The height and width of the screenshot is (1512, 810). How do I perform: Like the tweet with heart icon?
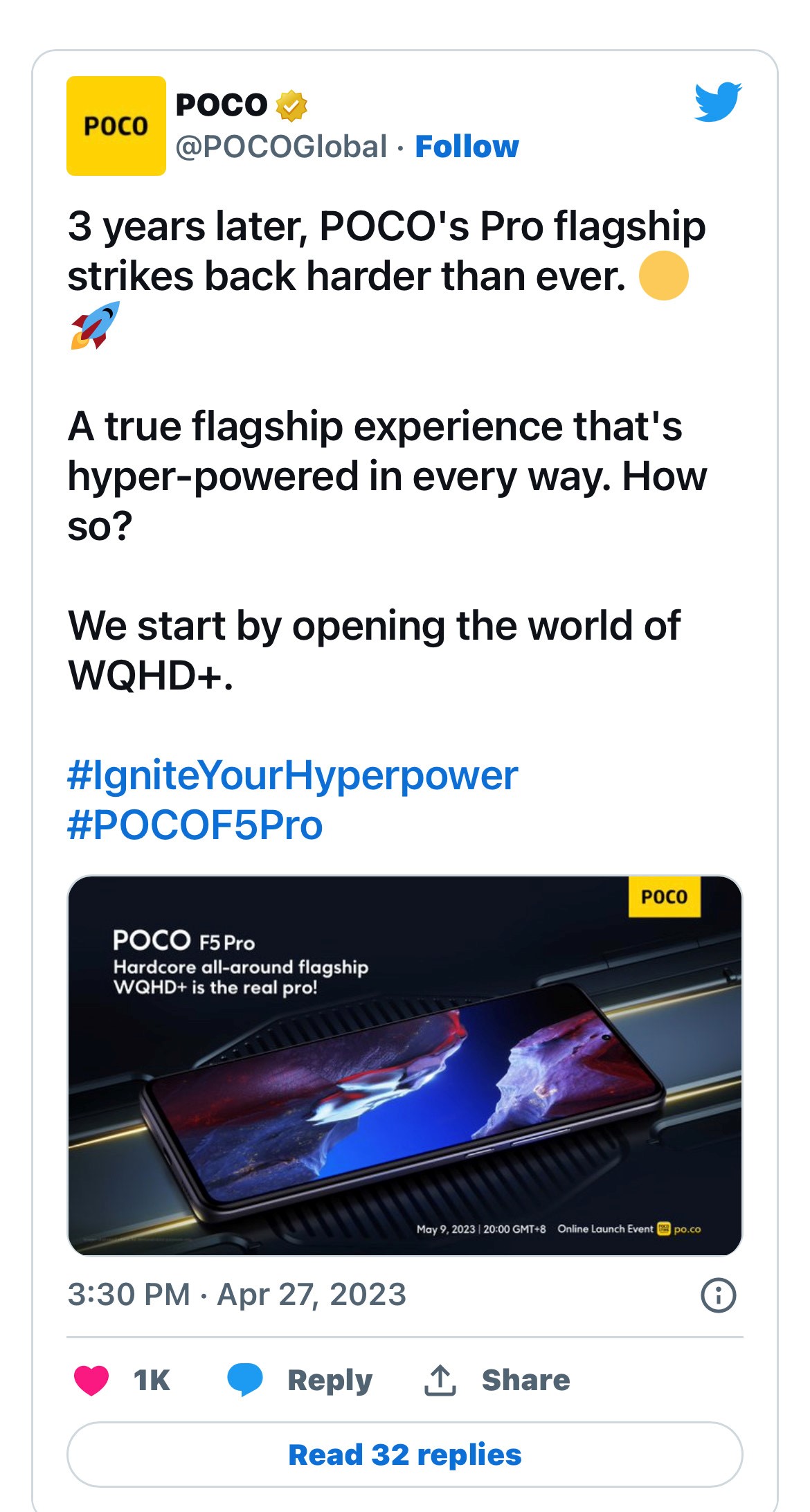point(91,1380)
